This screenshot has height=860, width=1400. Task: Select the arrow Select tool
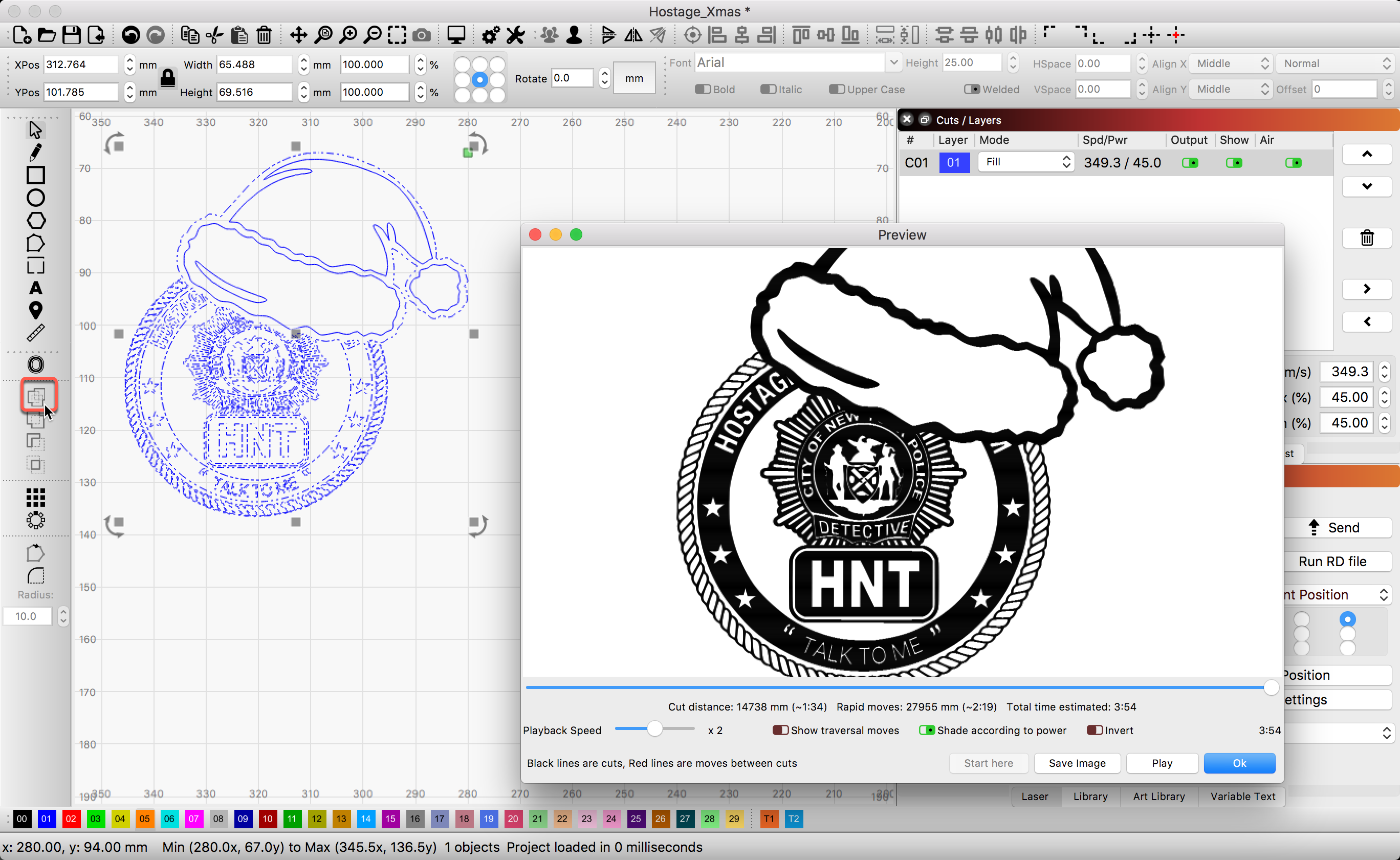click(35, 130)
